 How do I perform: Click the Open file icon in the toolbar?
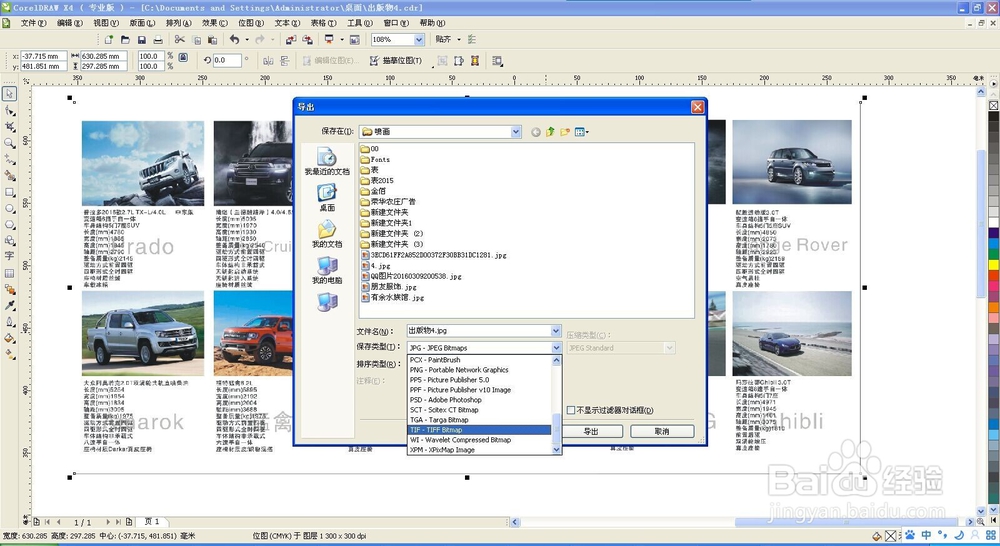pos(125,40)
